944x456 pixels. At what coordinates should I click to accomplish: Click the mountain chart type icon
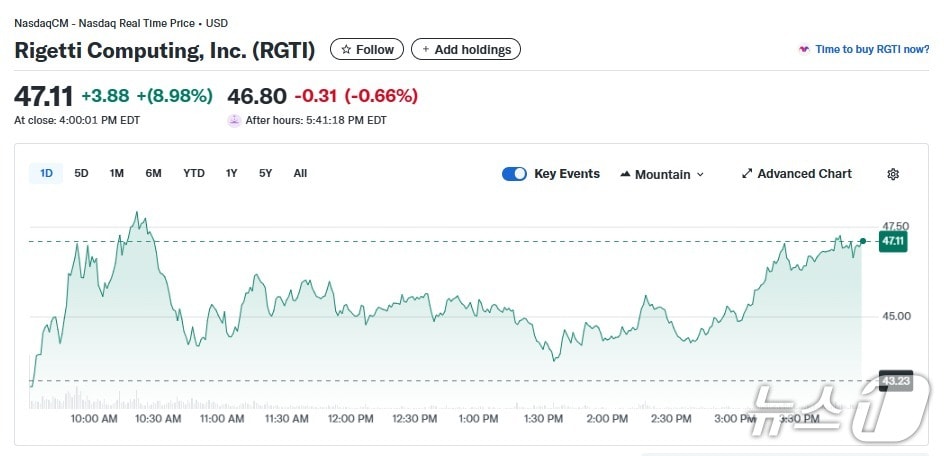(625, 174)
